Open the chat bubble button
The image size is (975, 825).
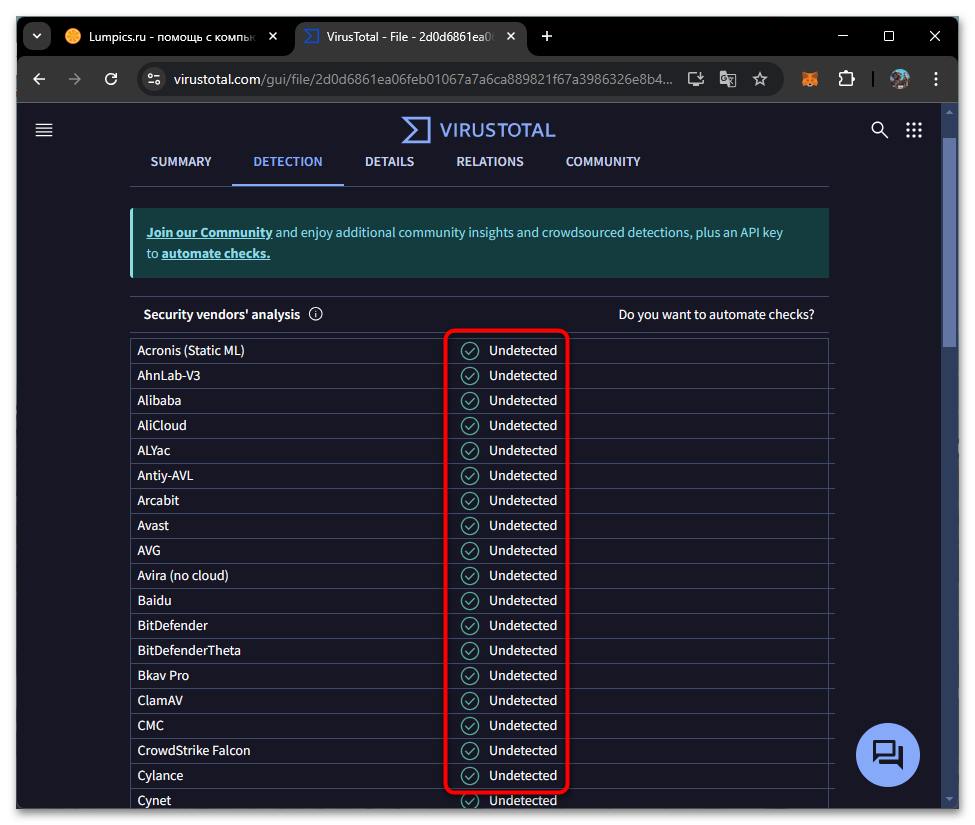coord(887,755)
